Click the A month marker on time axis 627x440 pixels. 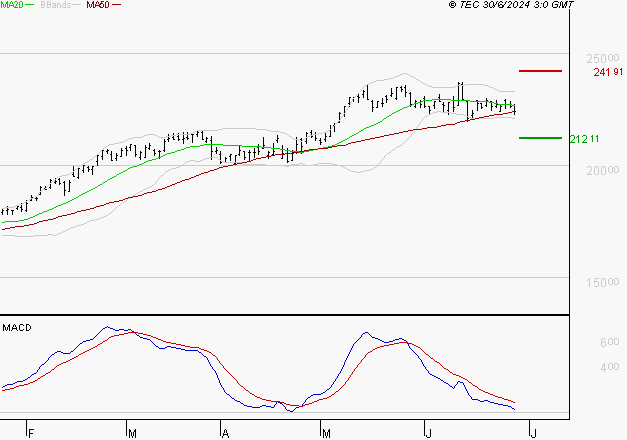click(226, 434)
